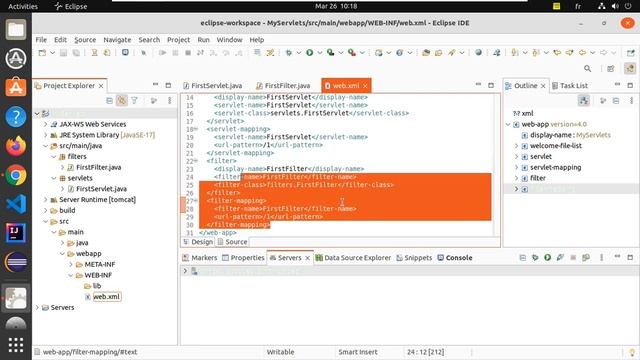Open the clock showing Mar 26 10:18

click(x=336, y=6)
